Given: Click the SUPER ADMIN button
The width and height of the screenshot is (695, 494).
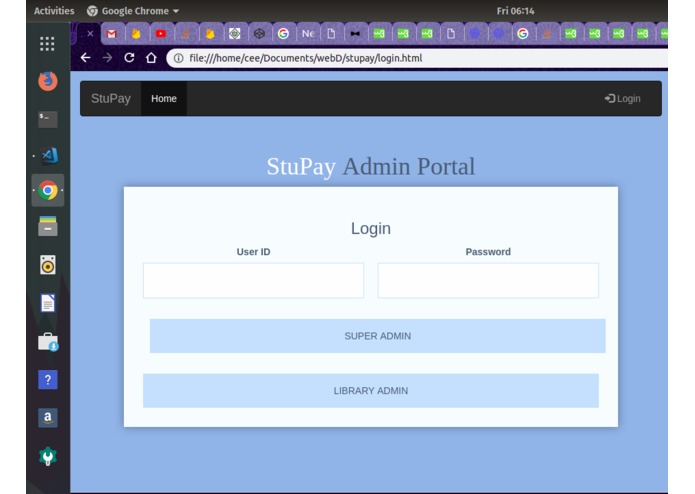Looking at the screenshot, I should 378,336.
